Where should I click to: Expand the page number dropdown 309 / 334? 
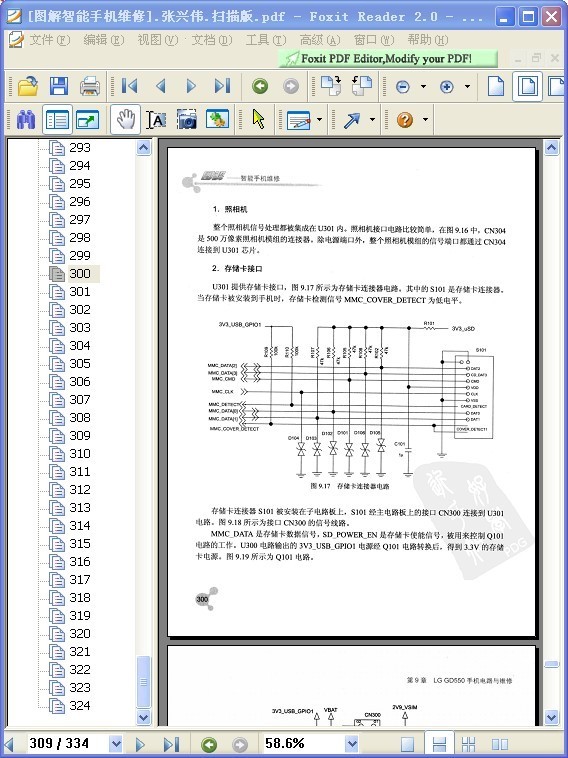(116, 744)
